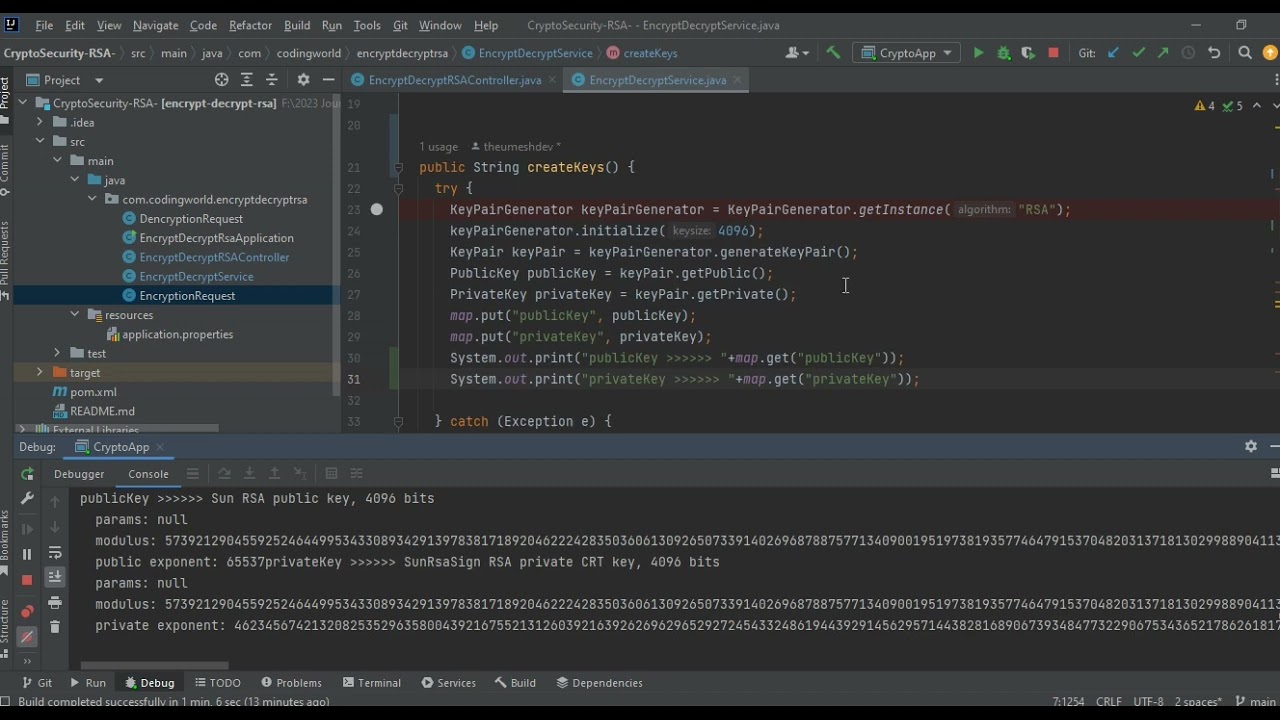Screen dimensions: 1280x720
Task: Push commits with the green Git arrow
Action: click(1163, 53)
